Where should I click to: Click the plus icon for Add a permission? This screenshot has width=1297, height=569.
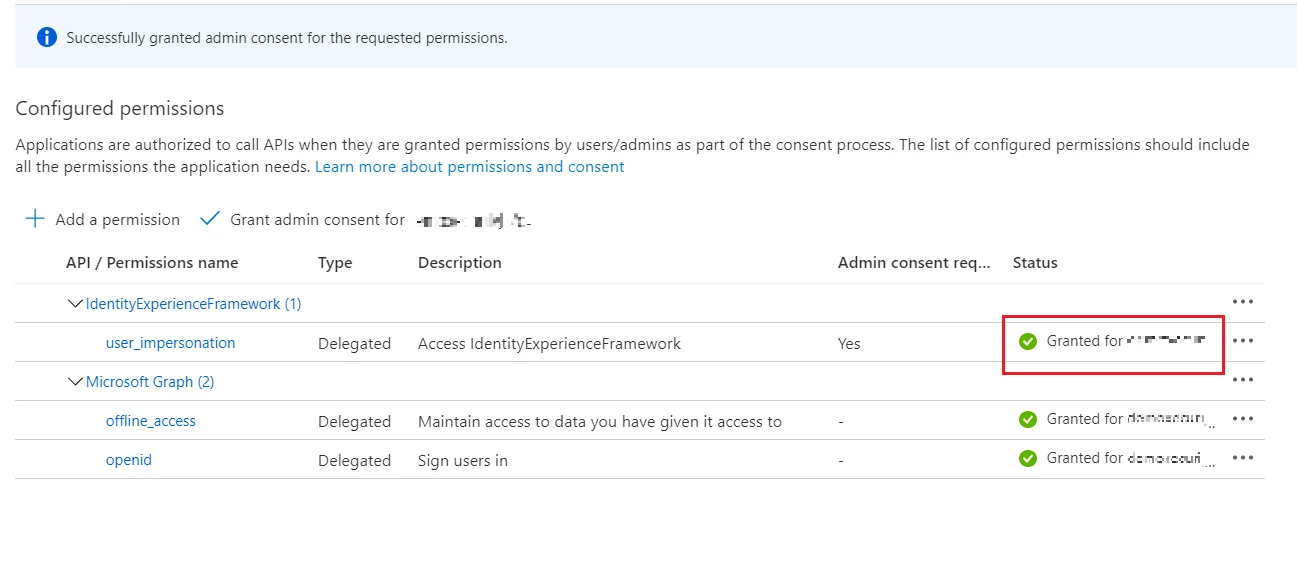point(35,219)
